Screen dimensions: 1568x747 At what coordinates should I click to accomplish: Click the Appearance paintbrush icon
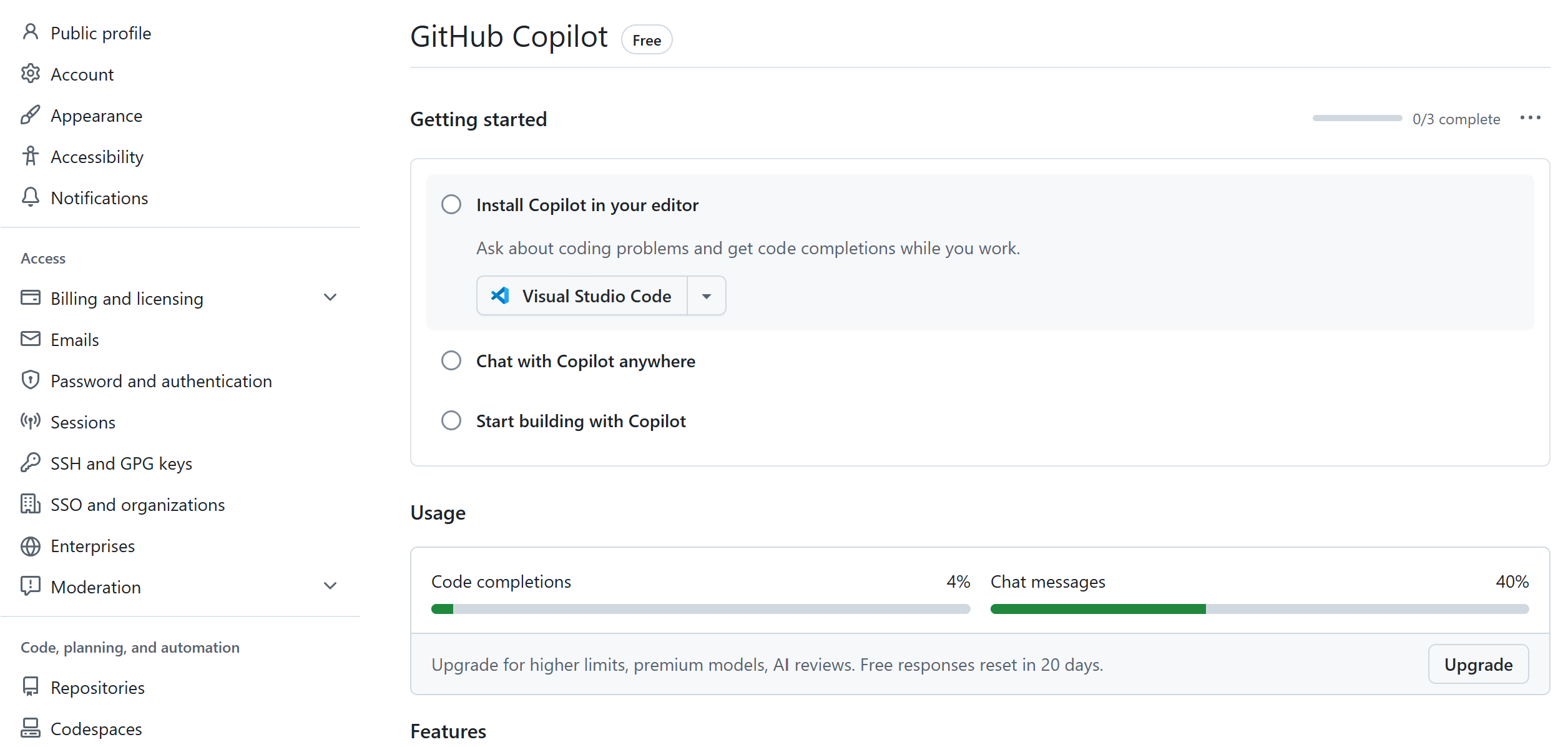pos(30,115)
